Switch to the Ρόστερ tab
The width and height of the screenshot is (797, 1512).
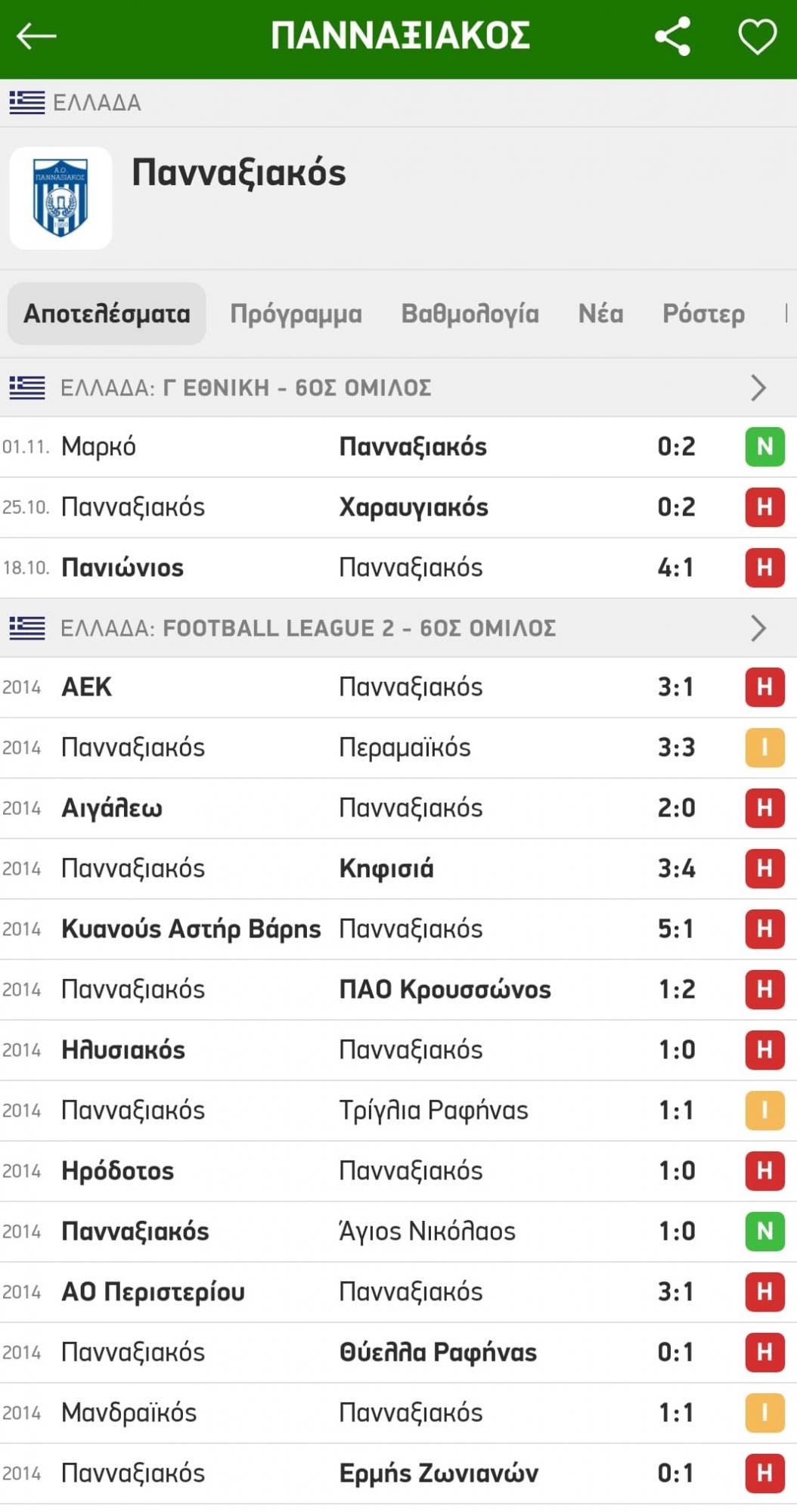[703, 314]
